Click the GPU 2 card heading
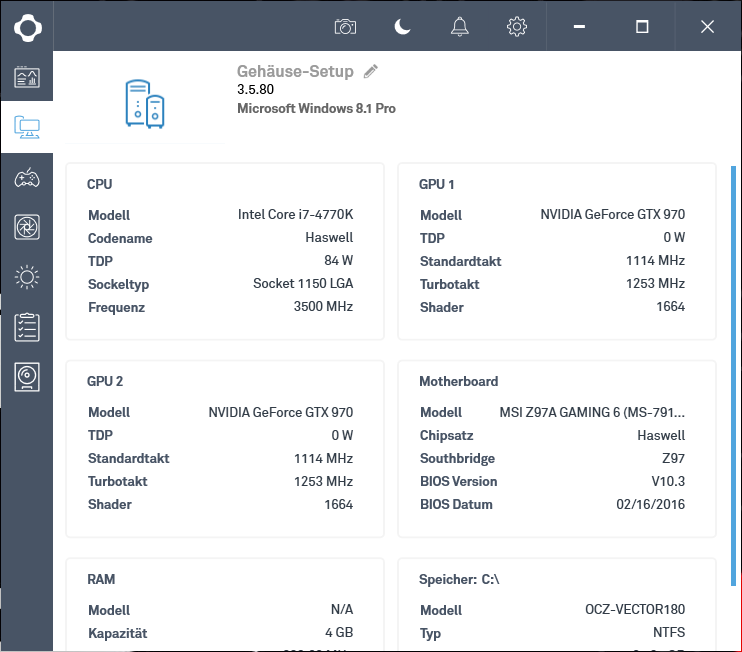Image resolution: width=742 pixels, height=652 pixels. [x=105, y=381]
